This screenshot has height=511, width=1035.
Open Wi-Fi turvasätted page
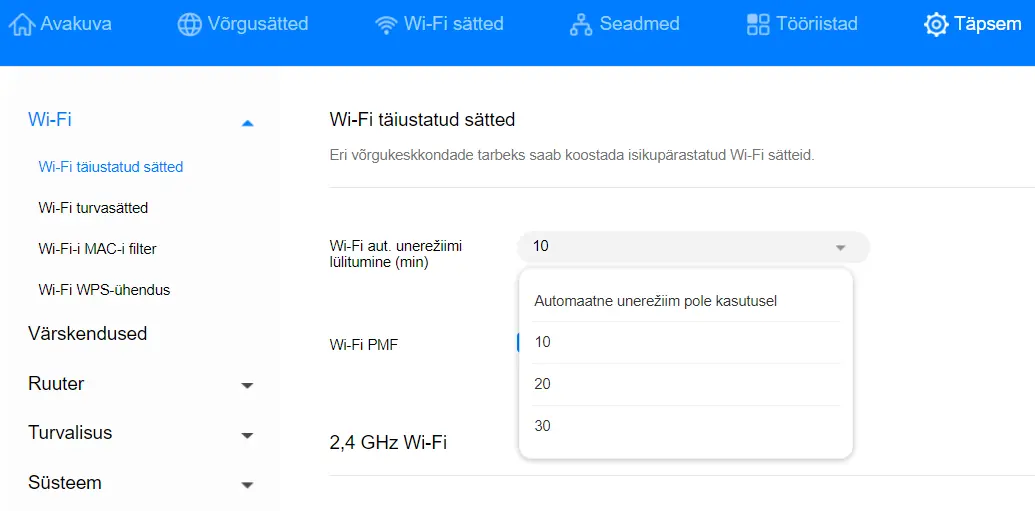coord(93,208)
